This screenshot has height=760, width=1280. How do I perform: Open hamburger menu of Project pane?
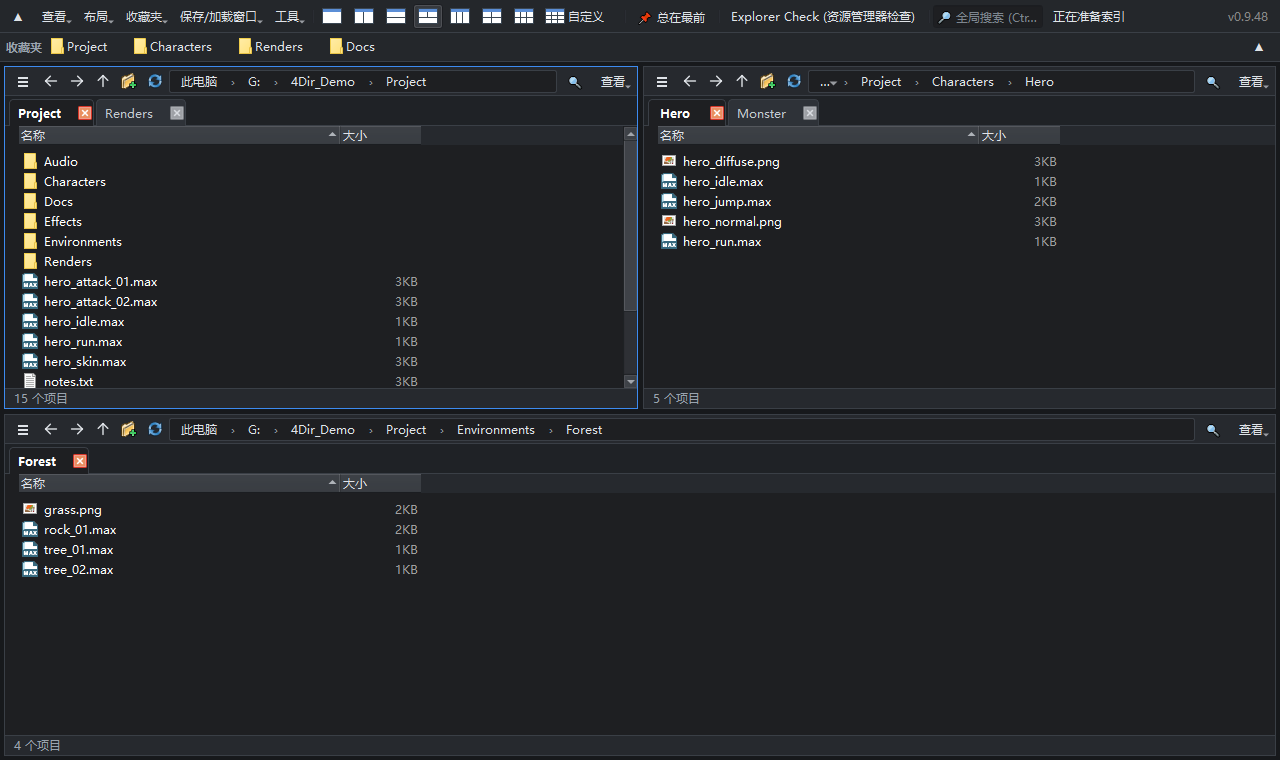tap(23, 82)
